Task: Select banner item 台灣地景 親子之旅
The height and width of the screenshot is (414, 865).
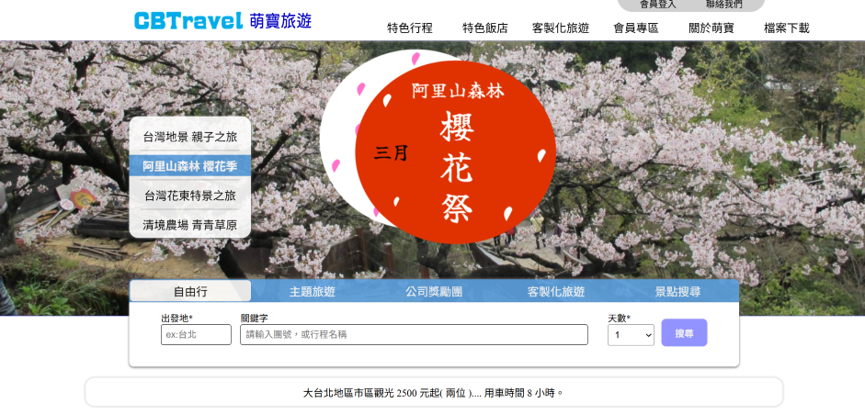Action: [x=190, y=137]
